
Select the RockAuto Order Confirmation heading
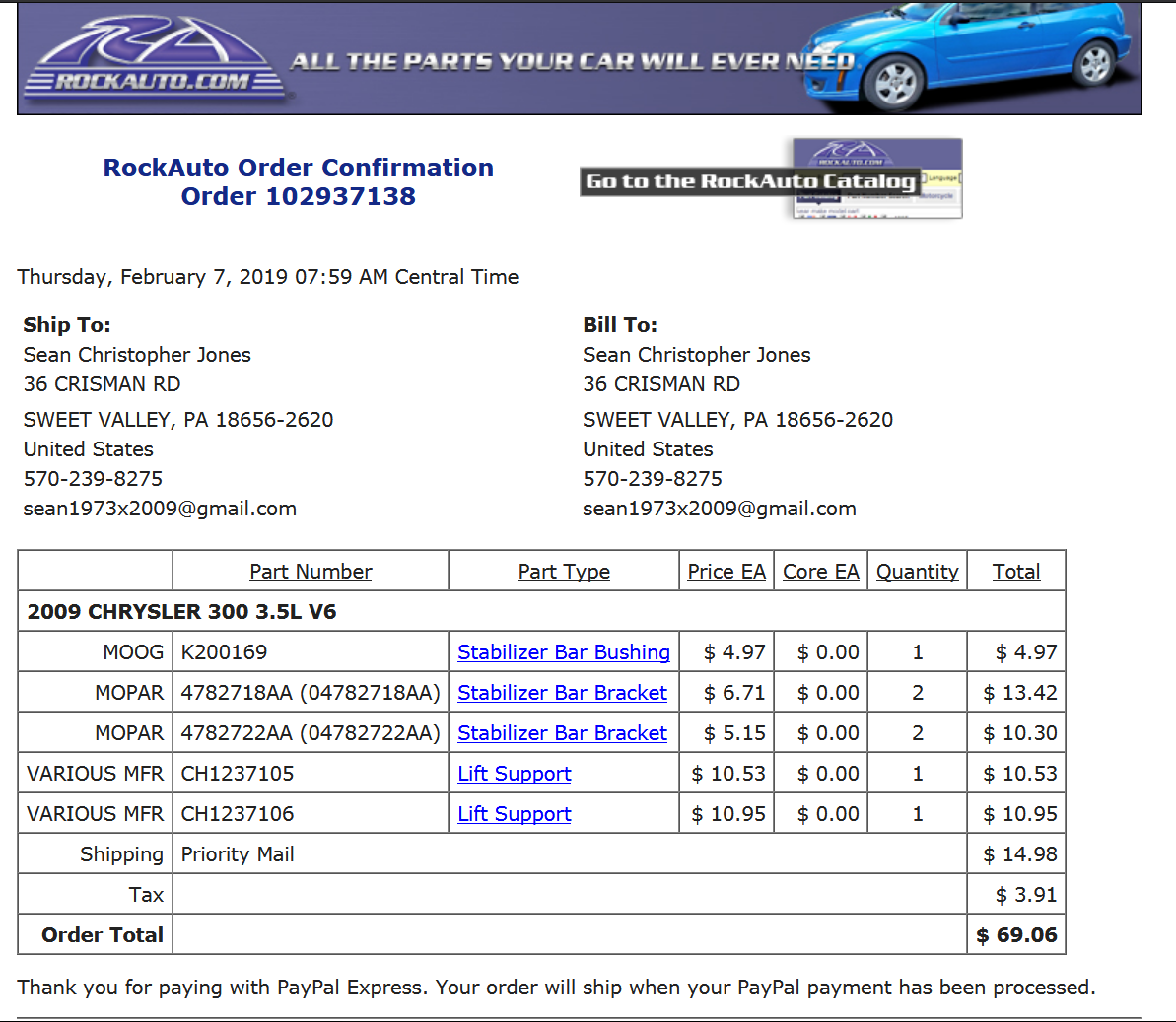[299, 168]
